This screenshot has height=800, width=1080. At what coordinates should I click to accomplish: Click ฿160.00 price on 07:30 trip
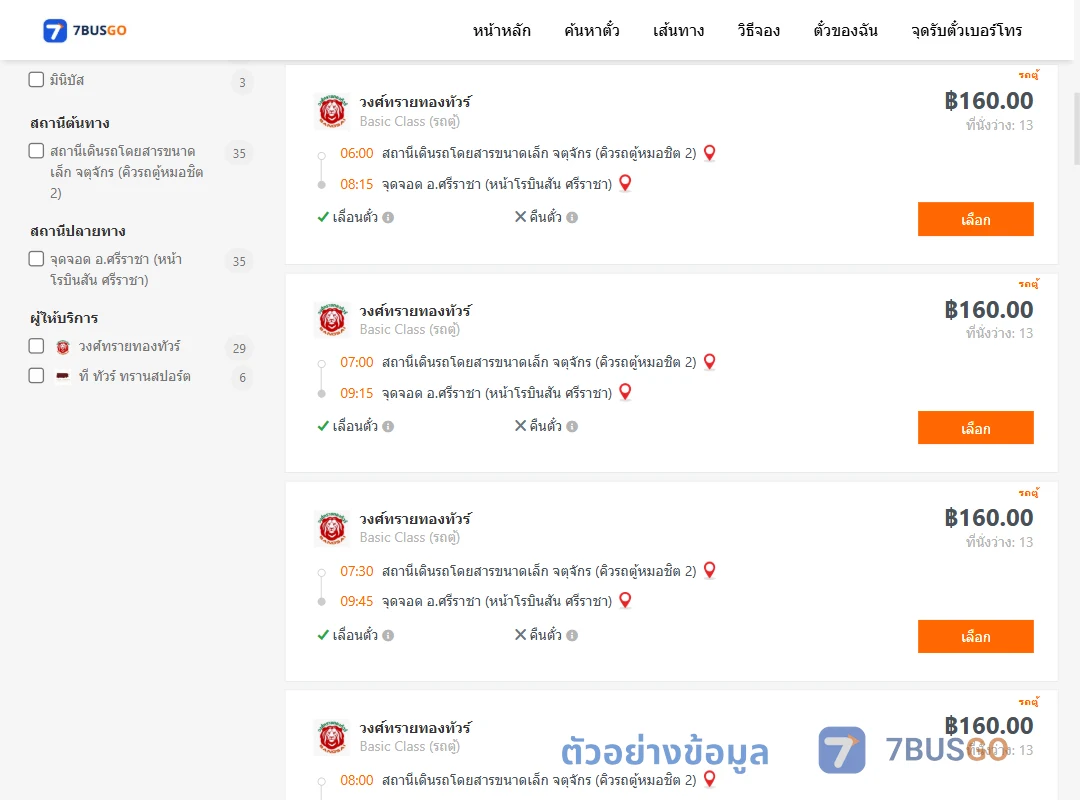[x=988, y=518]
